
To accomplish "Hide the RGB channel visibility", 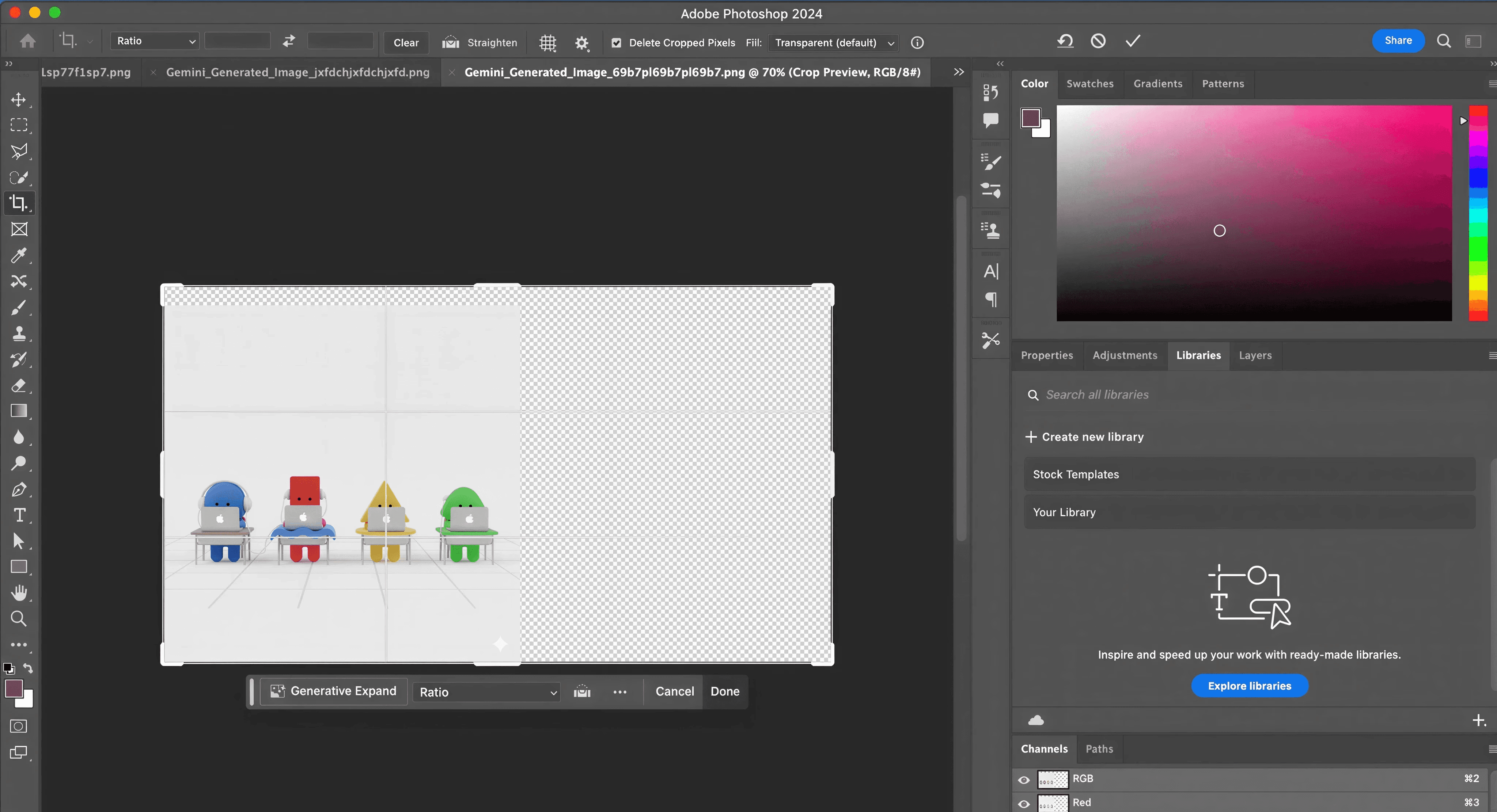I will [1024, 779].
